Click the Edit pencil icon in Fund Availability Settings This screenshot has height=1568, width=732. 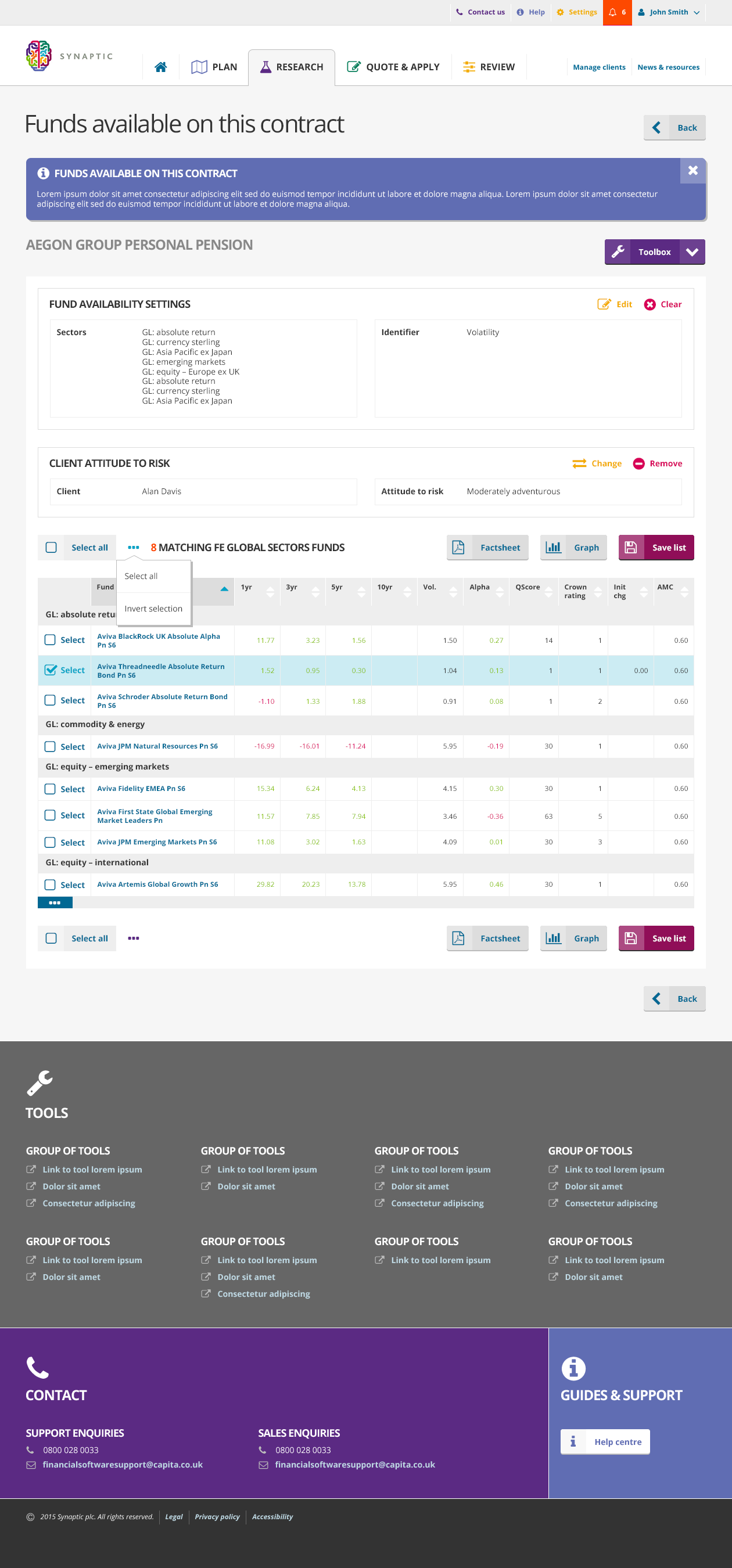click(604, 304)
